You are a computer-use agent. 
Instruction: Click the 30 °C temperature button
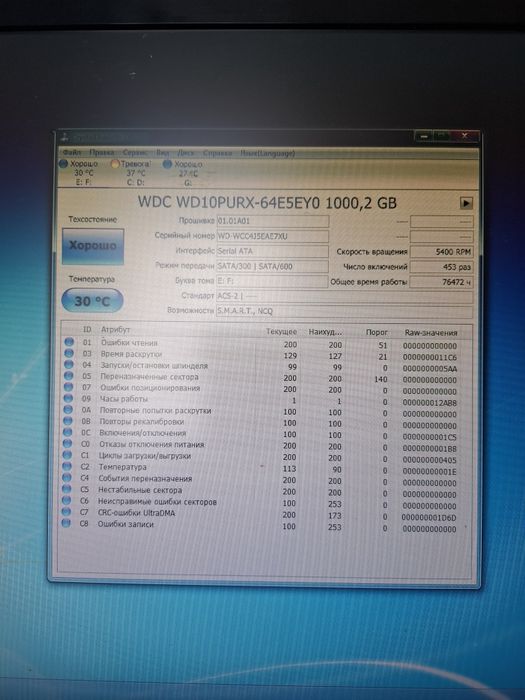(92, 301)
